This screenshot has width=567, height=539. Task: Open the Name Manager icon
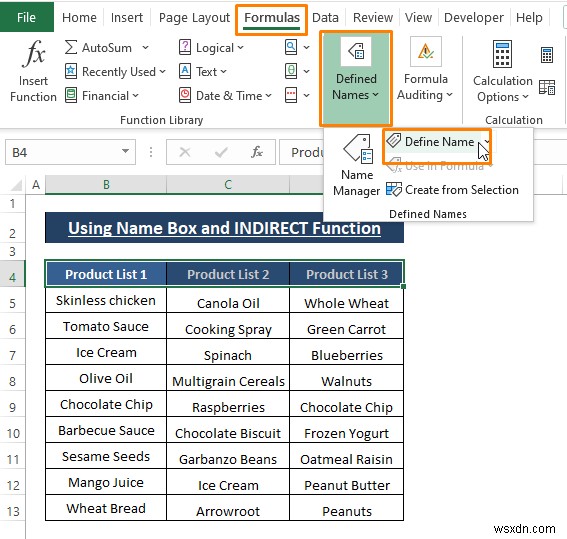pos(358,149)
